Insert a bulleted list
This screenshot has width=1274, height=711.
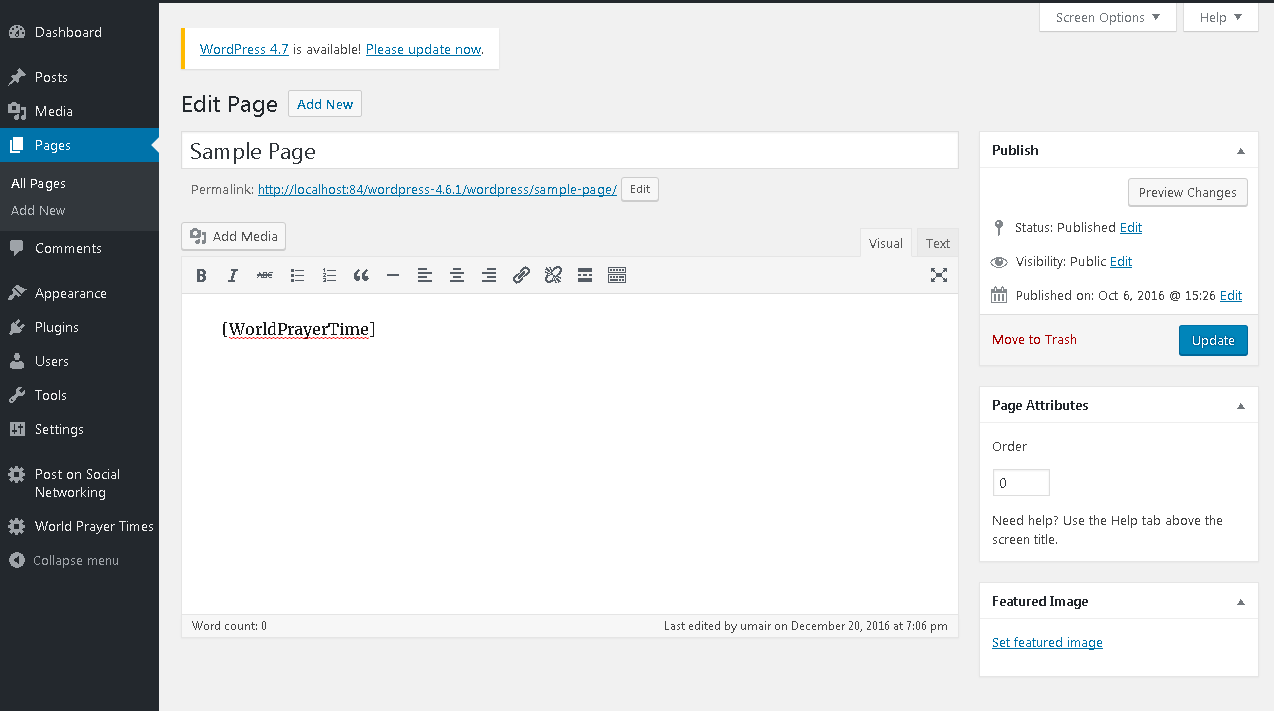297,276
